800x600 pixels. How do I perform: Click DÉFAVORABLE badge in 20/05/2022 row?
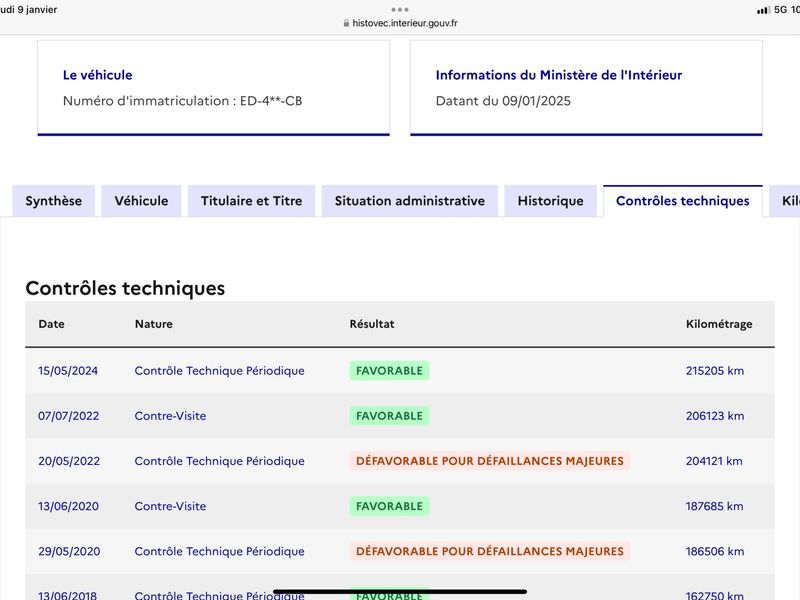click(490, 461)
